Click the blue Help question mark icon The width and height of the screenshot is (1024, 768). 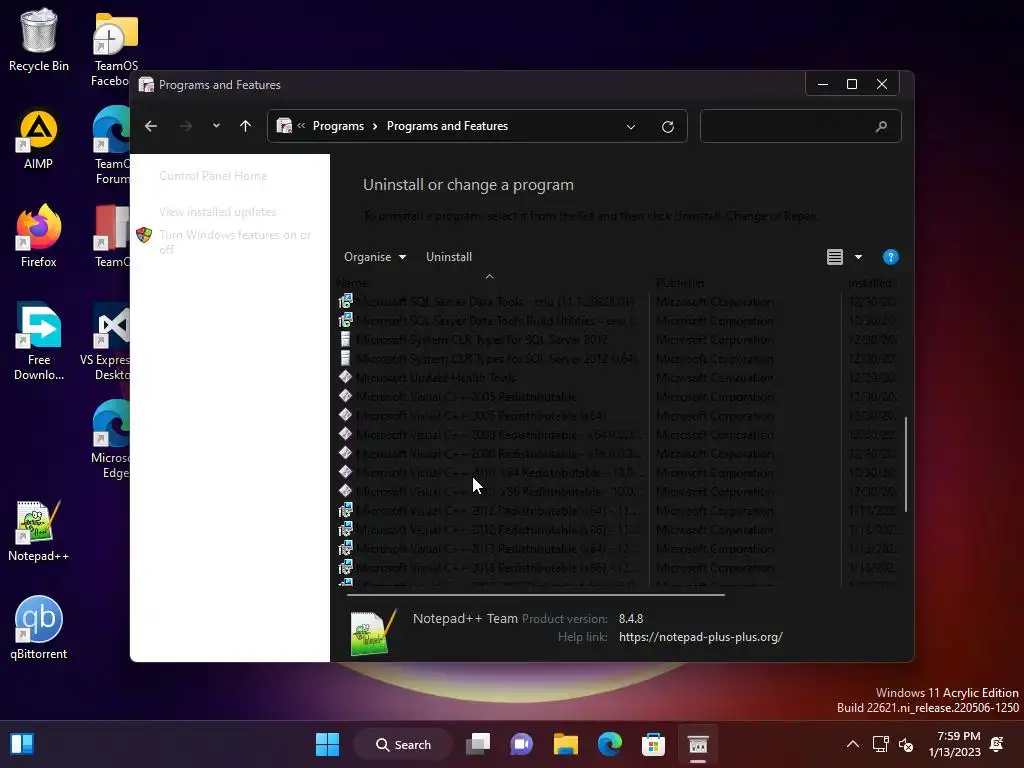890,257
